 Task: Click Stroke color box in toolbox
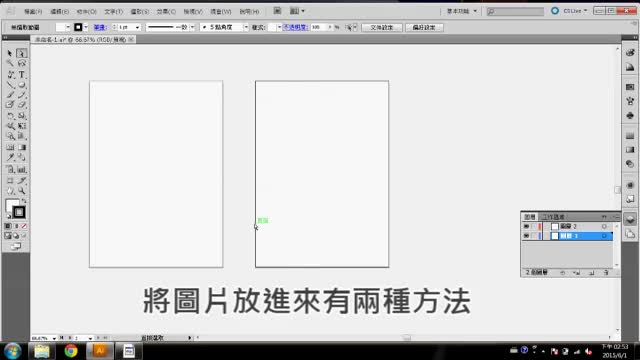click(x=19, y=212)
